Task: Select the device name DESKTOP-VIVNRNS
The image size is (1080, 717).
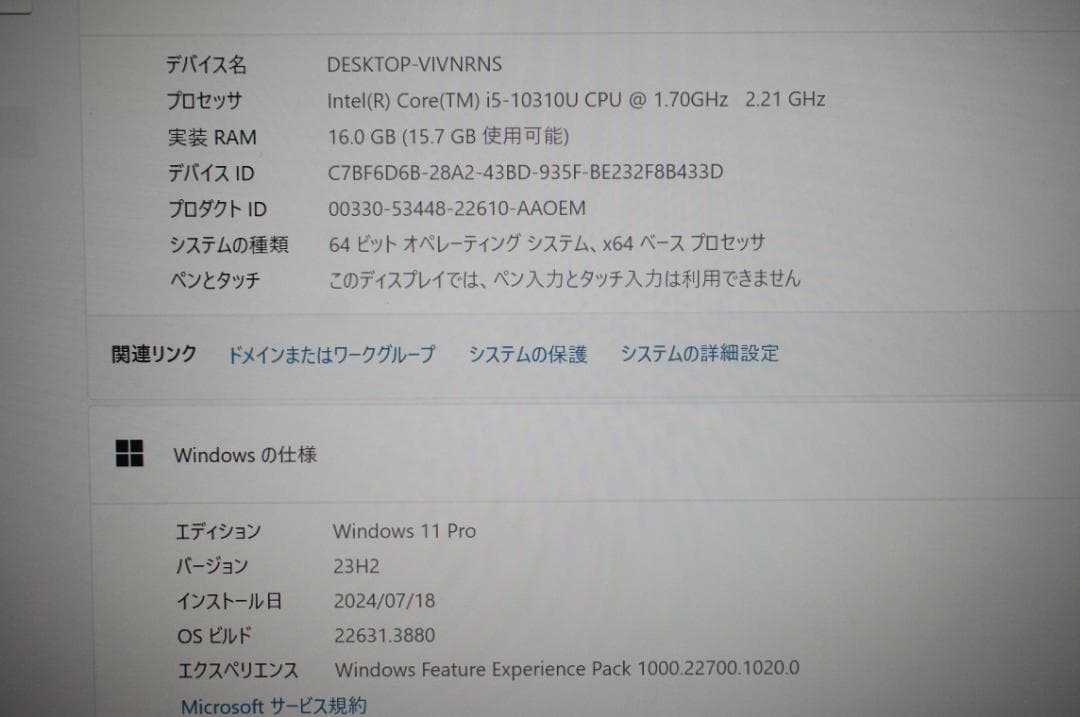Action: pos(415,64)
